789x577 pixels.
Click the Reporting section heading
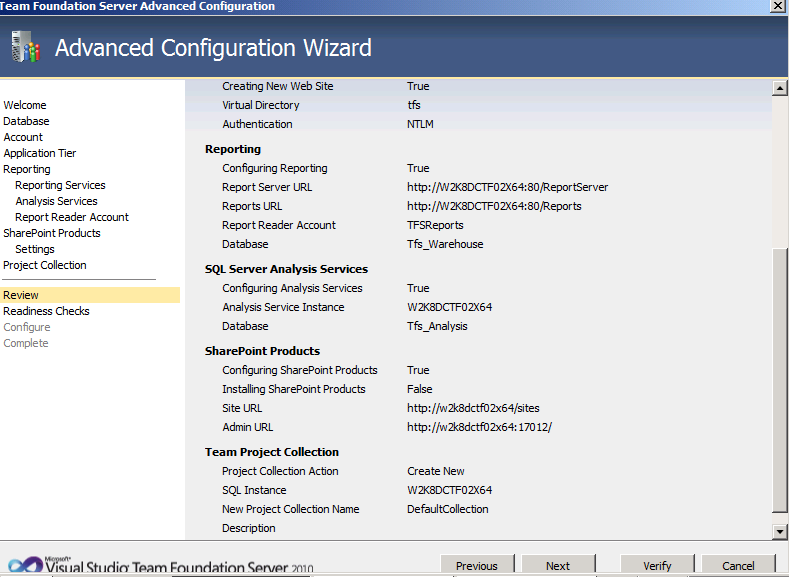click(x=233, y=149)
